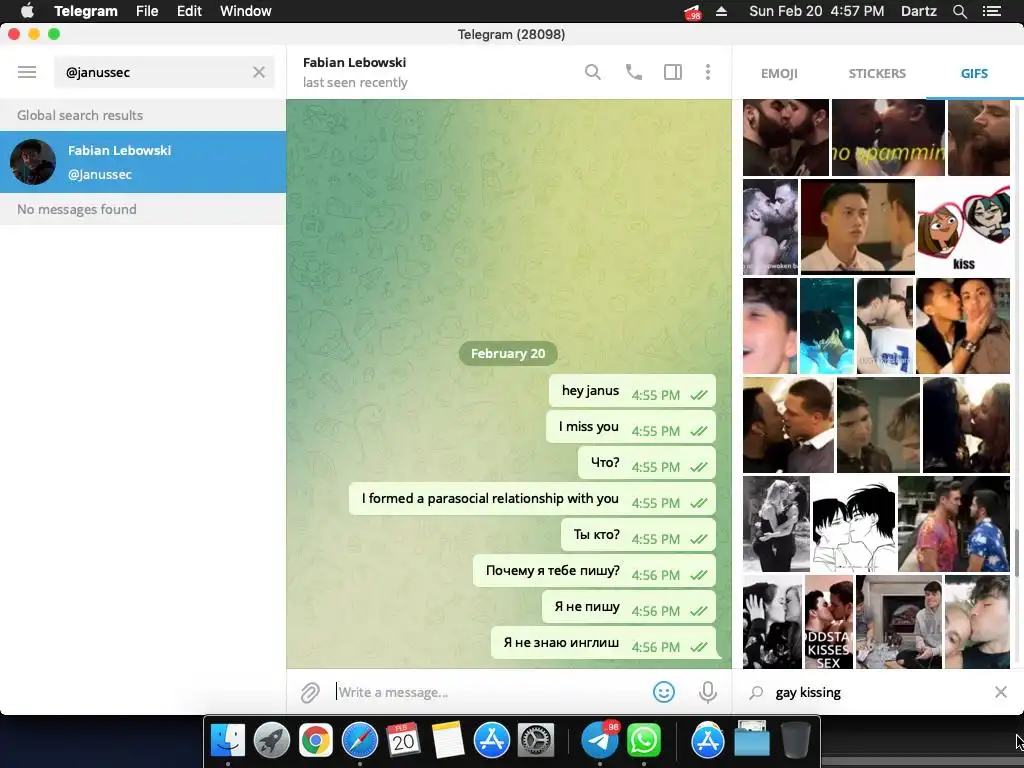Screen dimensions: 1024x768
Task: Open Telegram from the Dock
Action: click(x=599, y=741)
